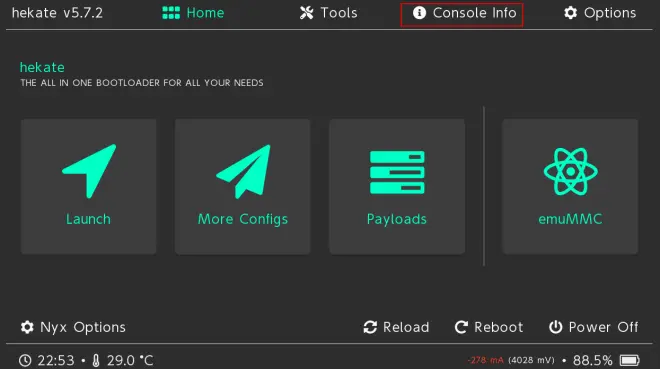Open the More Configs label

coord(243,219)
